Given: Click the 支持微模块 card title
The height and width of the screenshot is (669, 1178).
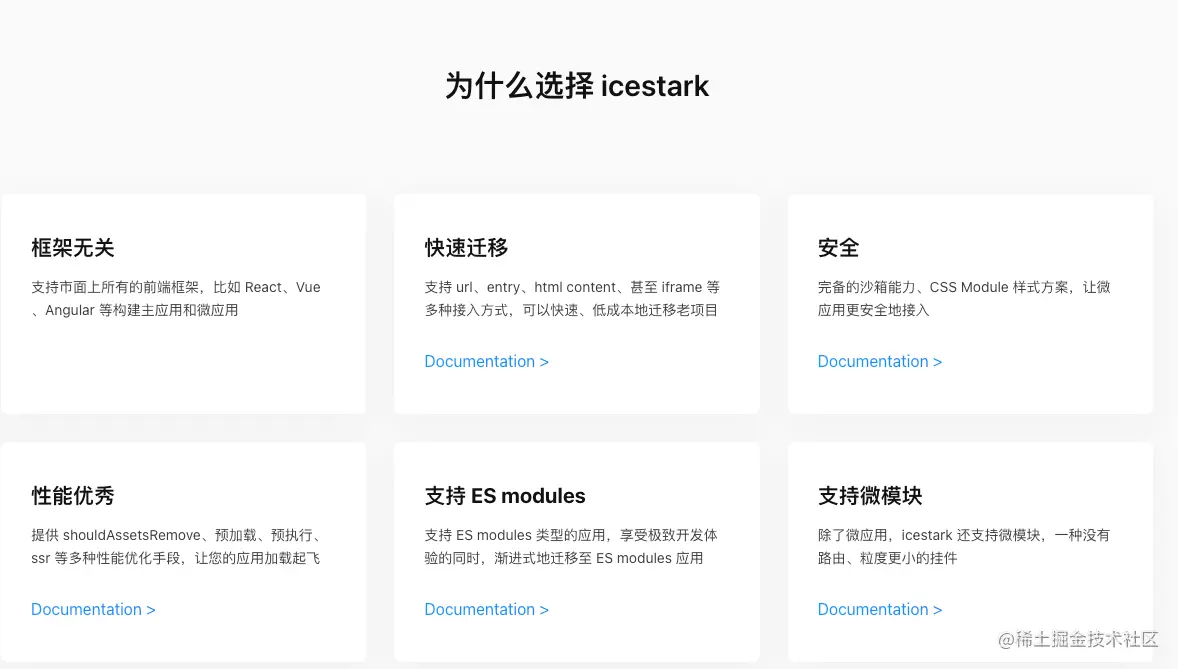Looking at the screenshot, I should coord(870,496).
